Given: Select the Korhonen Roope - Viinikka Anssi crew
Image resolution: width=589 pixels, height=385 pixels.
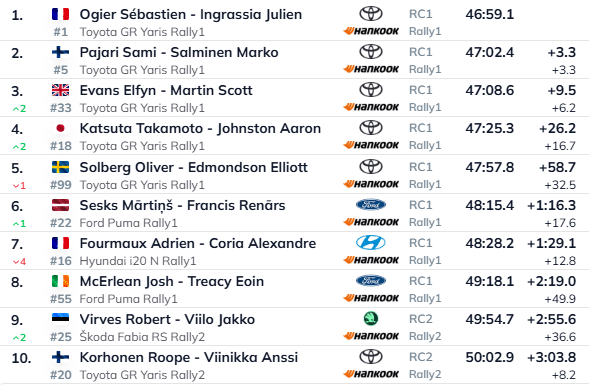Looking at the screenshot, I should tap(189, 357).
